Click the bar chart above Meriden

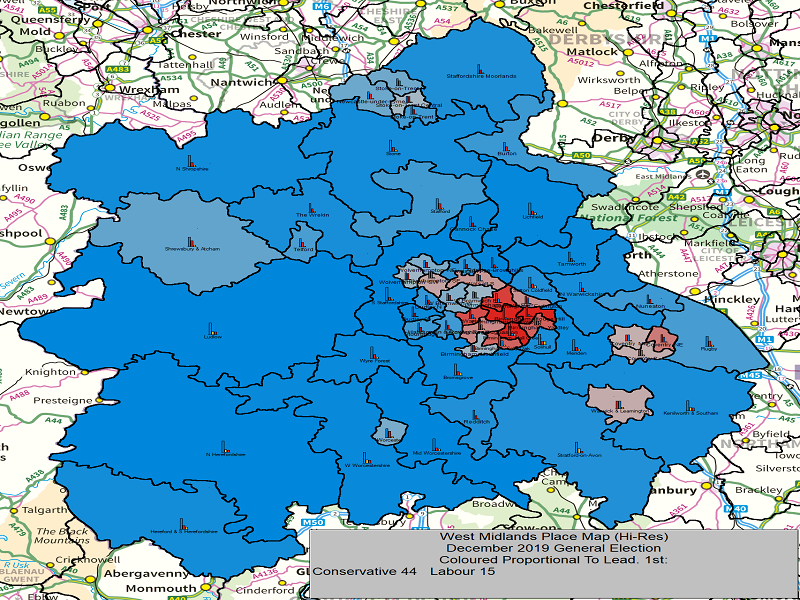575,345
